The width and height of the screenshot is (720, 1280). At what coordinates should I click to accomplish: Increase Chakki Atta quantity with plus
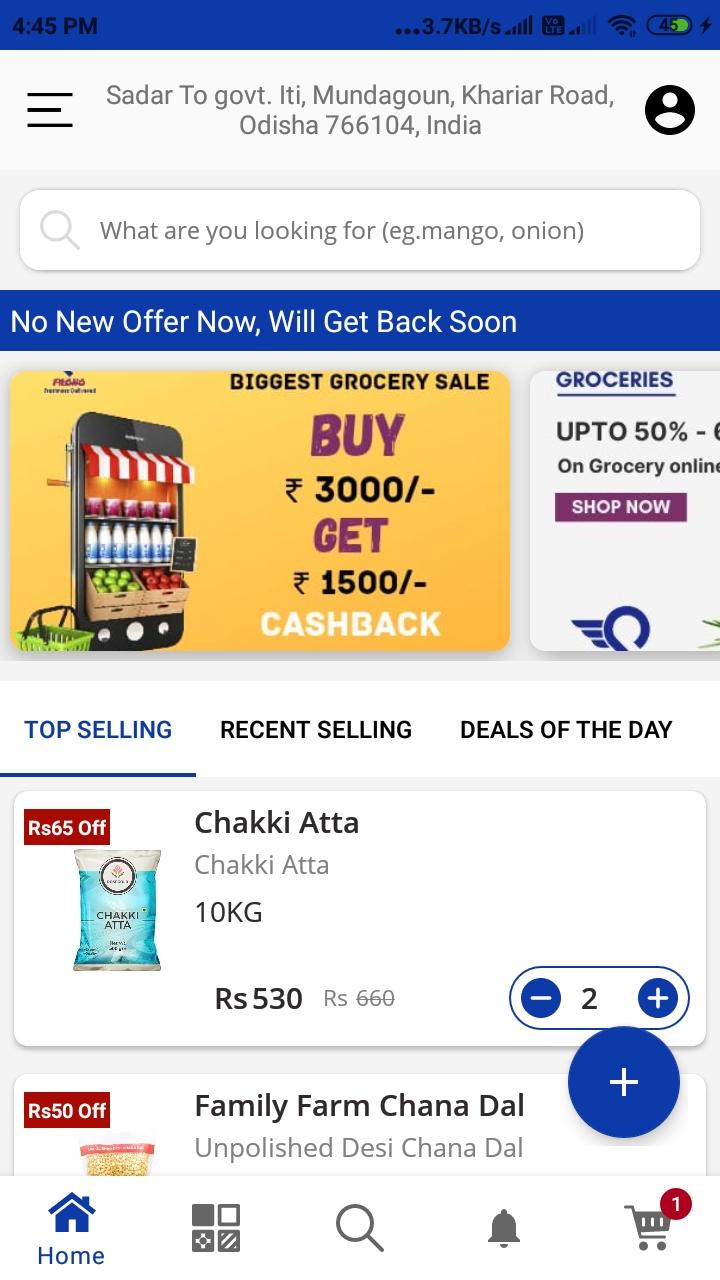click(658, 998)
